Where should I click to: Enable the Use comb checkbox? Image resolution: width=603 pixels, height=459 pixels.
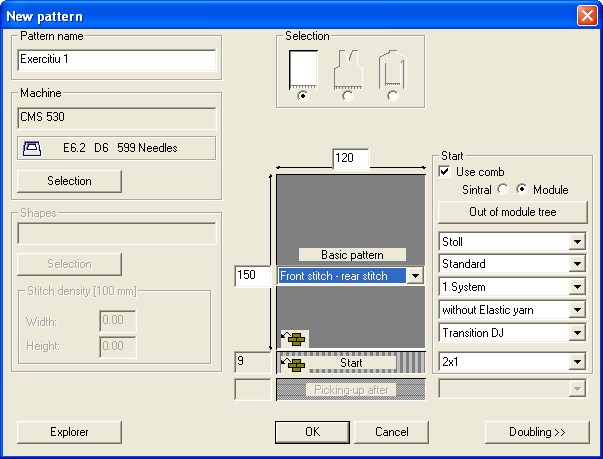[x=446, y=172]
